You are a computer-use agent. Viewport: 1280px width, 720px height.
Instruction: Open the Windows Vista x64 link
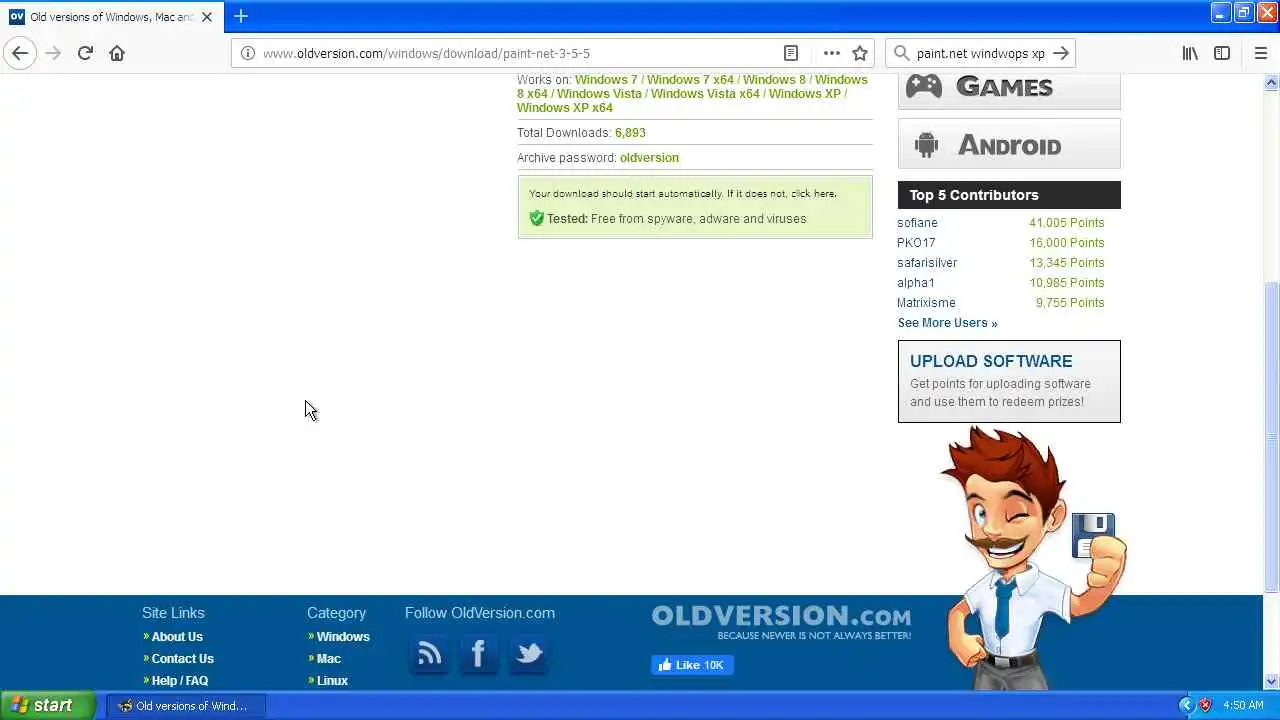coord(705,94)
